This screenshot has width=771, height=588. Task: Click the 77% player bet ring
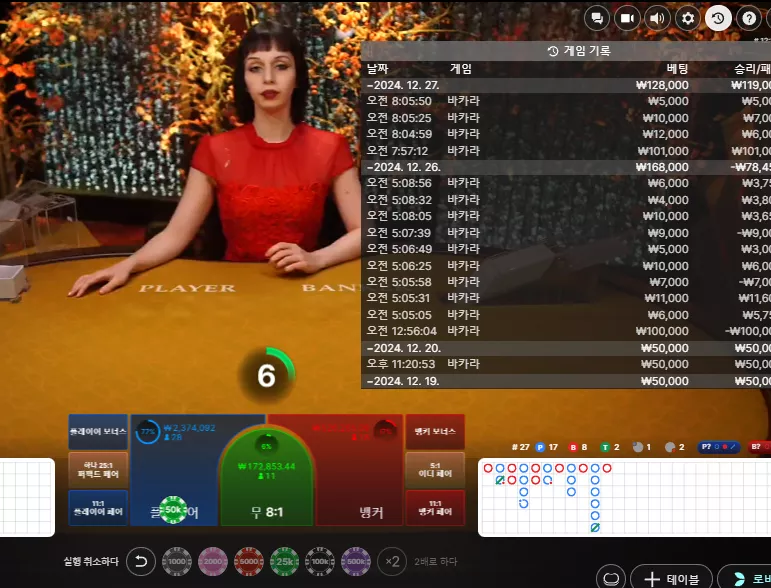(x=148, y=432)
